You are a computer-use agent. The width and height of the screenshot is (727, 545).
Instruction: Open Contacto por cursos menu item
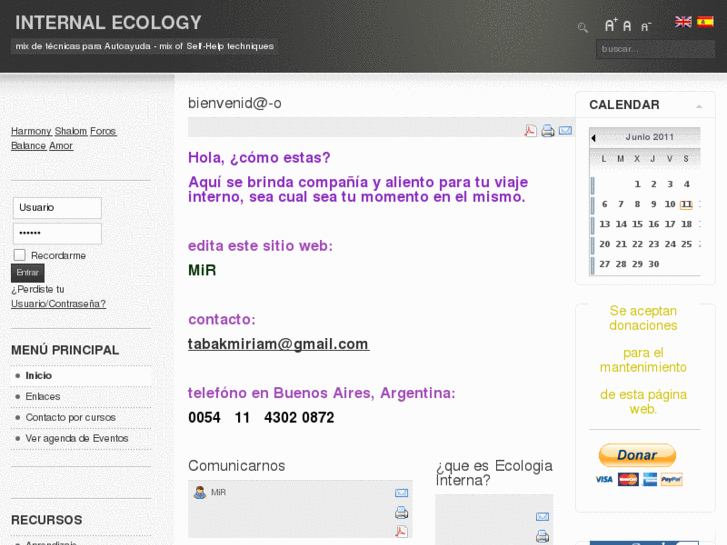[x=70, y=417]
